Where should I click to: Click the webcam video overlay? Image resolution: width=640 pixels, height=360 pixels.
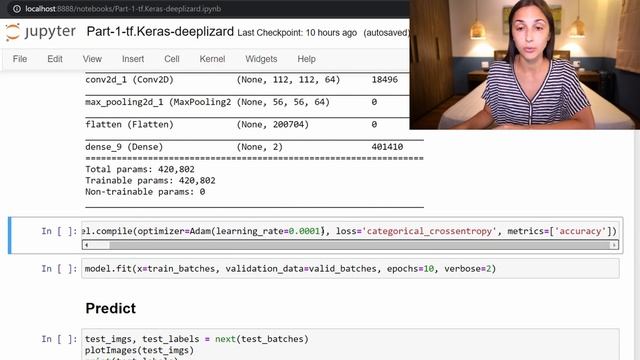coord(524,64)
